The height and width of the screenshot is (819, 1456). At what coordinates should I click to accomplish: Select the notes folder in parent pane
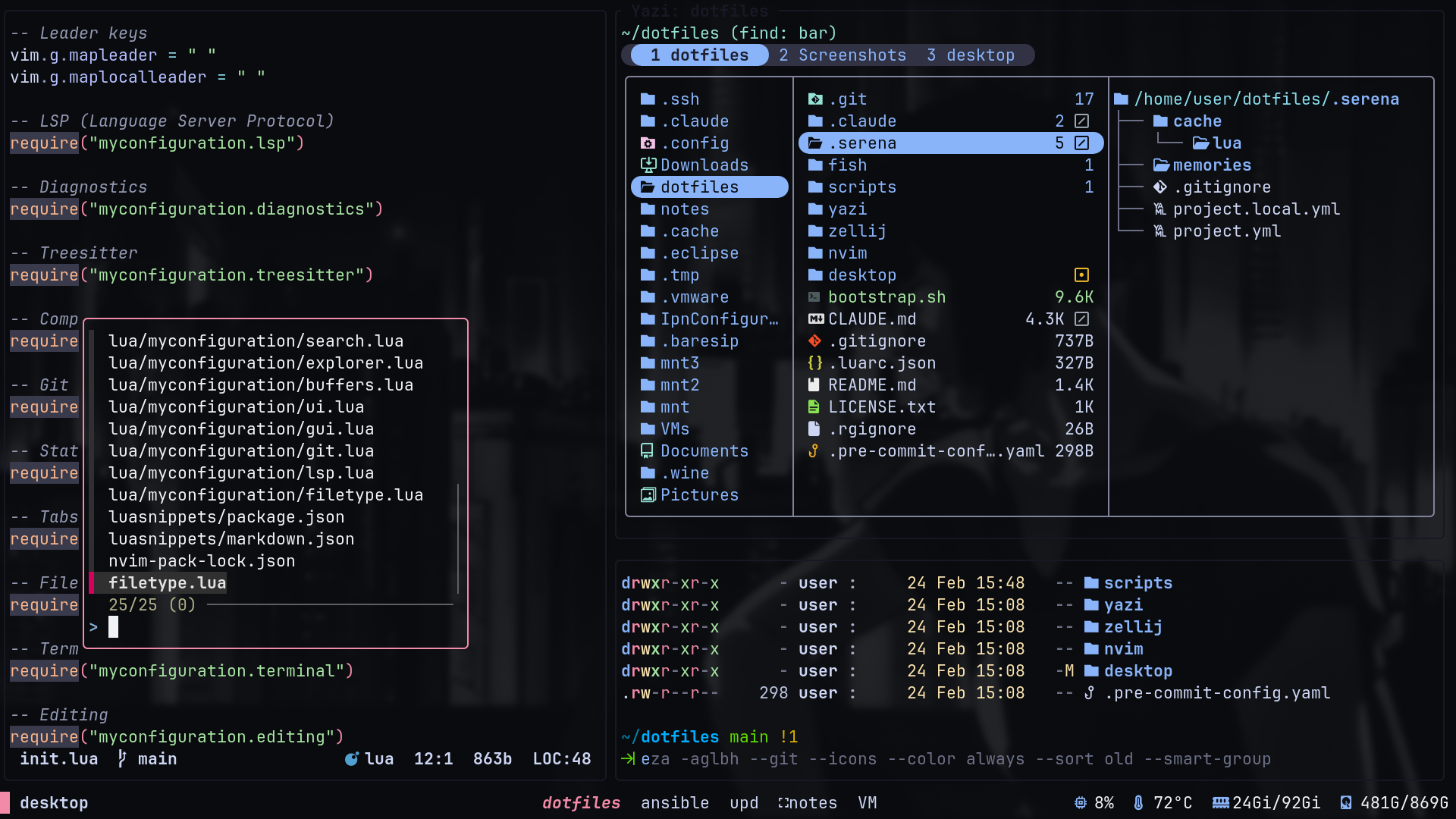[x=710, y=209]
